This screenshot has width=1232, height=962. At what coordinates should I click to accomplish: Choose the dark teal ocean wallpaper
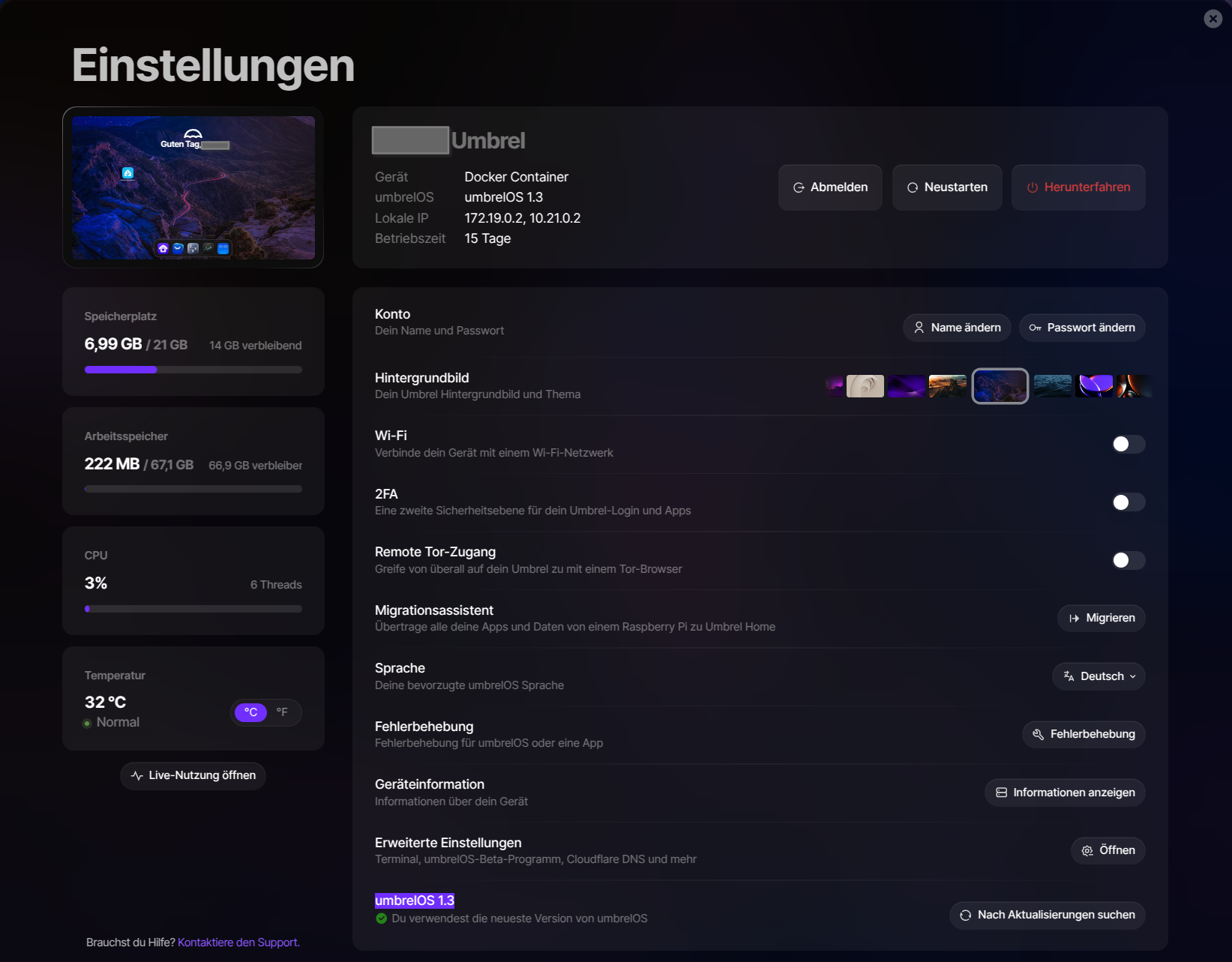point(1053,386)
